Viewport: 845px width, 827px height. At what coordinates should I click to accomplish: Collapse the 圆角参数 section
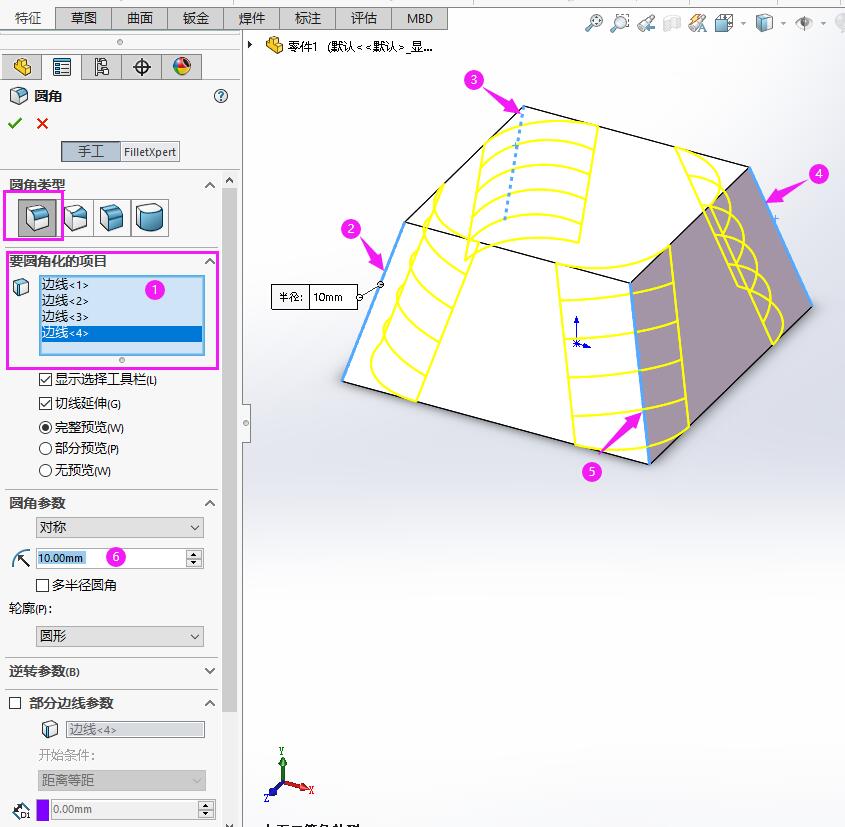point(208,503)
